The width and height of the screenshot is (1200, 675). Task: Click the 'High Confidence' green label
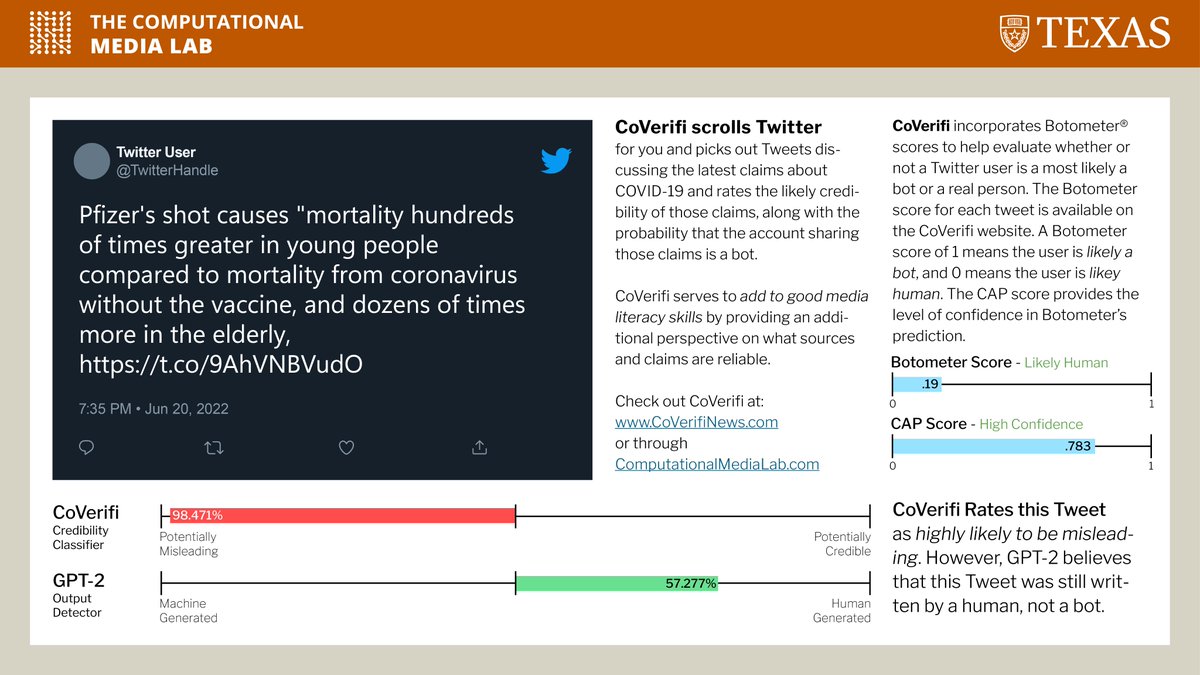tap(1031, 424)
